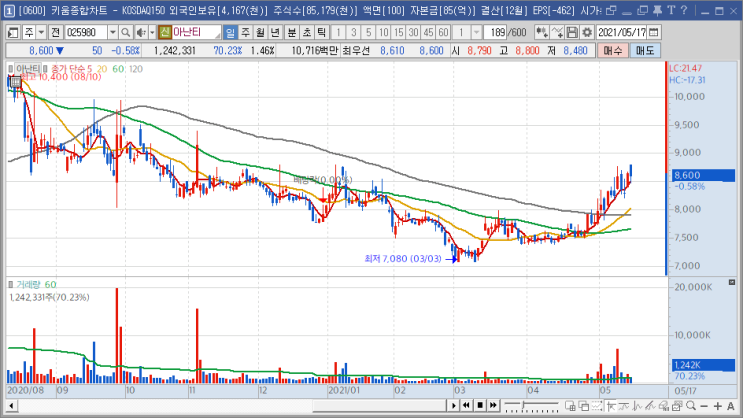Open chart settings gear icon

(x=587, y=32)
